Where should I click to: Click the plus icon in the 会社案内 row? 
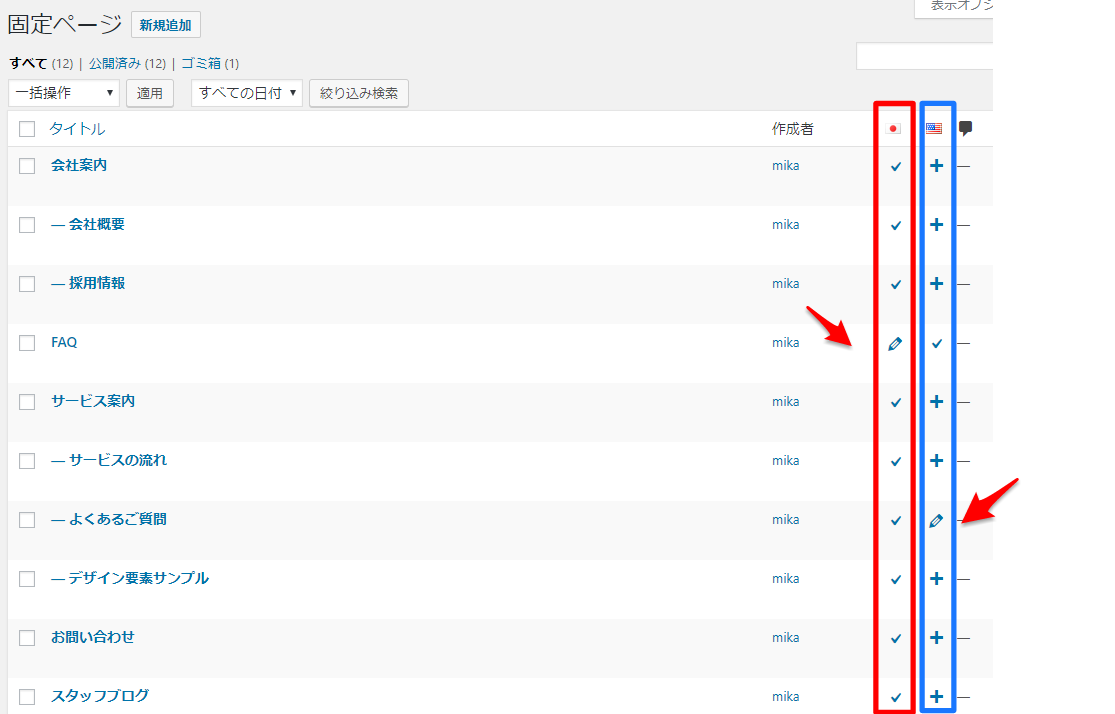[x=936, y=166]
